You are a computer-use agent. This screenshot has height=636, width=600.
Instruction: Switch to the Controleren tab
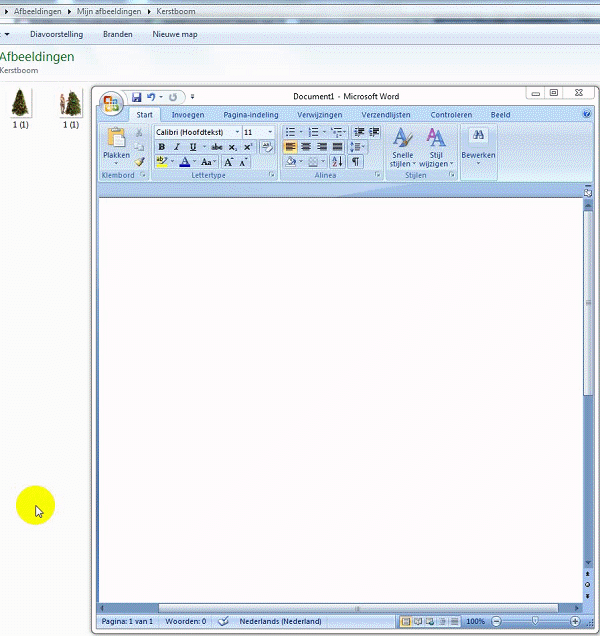[451, 115]
